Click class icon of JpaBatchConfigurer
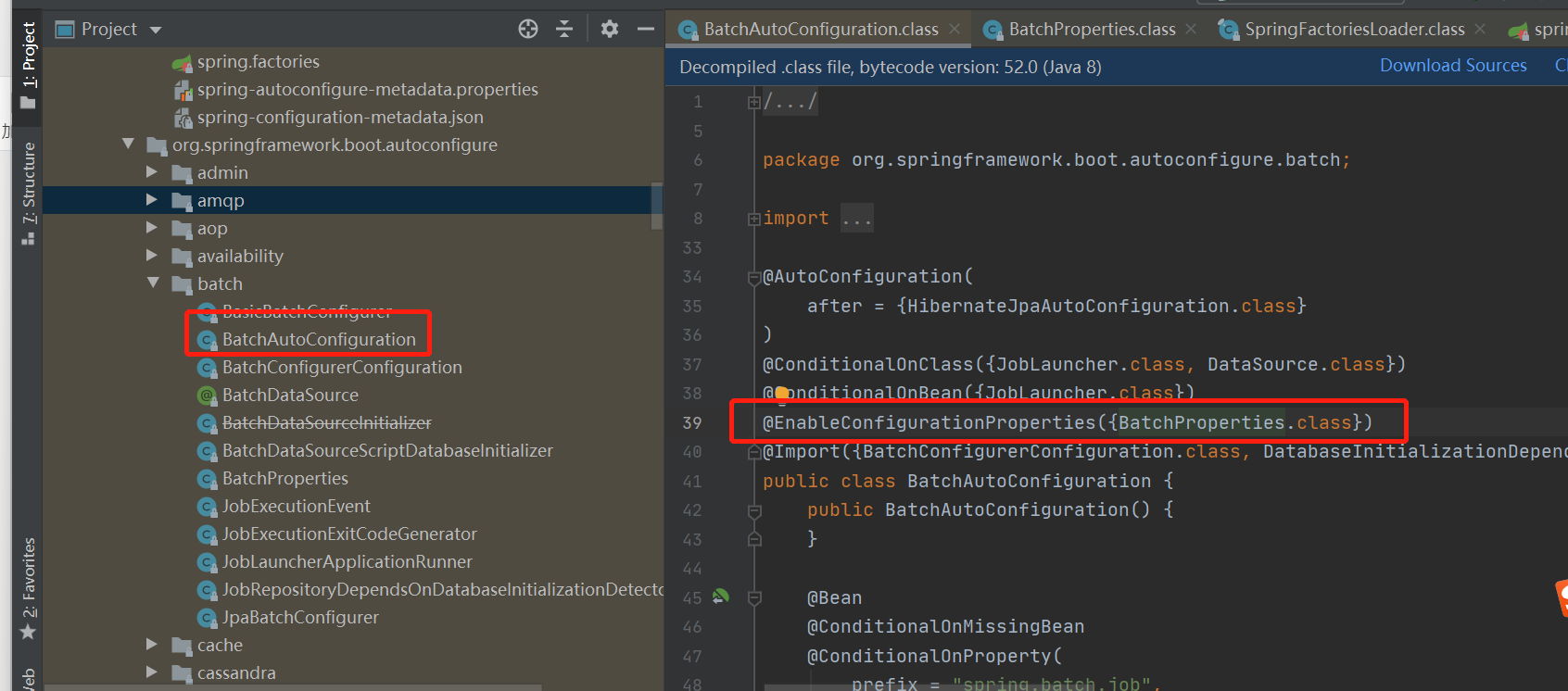 click(208, 618)
